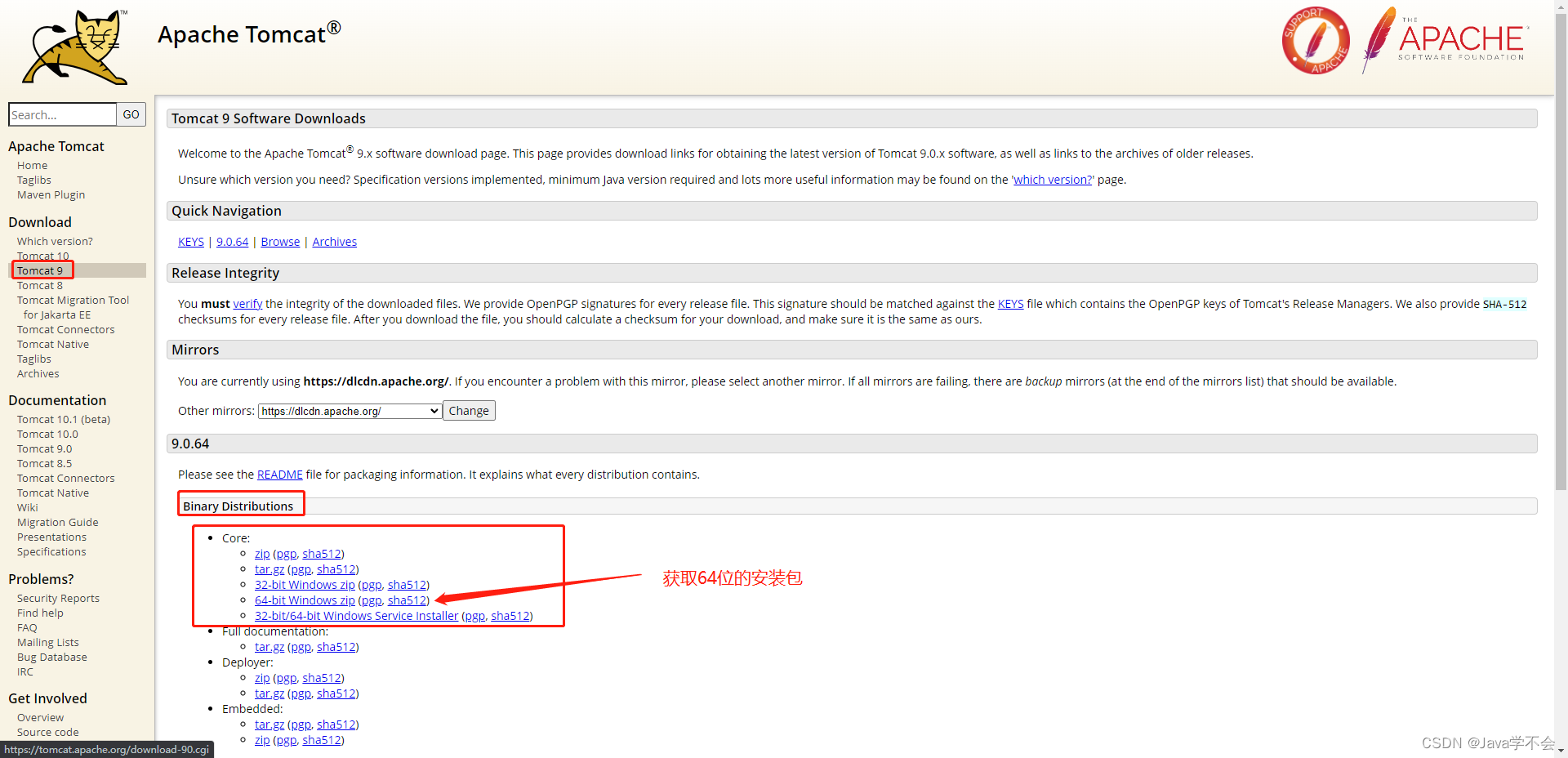Open the Wiki sidebar link
1568x758 pixels.
pos(28,507)
